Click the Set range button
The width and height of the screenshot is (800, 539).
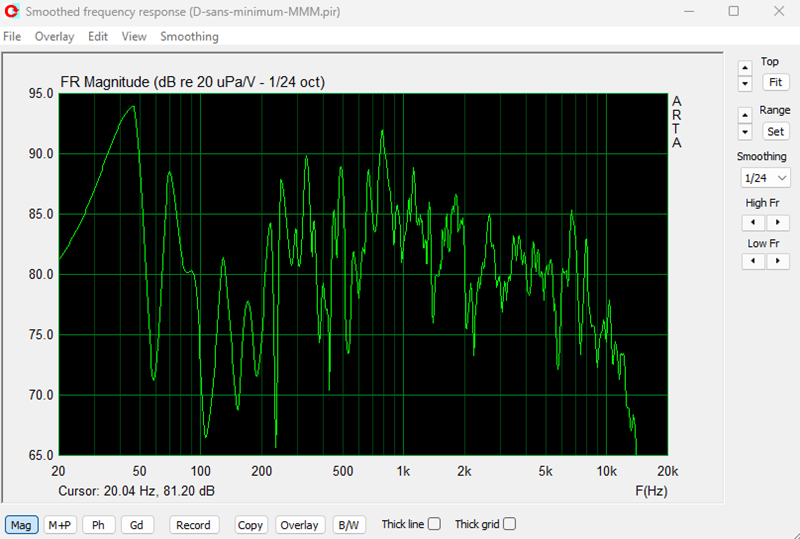(x=776, y=132)
